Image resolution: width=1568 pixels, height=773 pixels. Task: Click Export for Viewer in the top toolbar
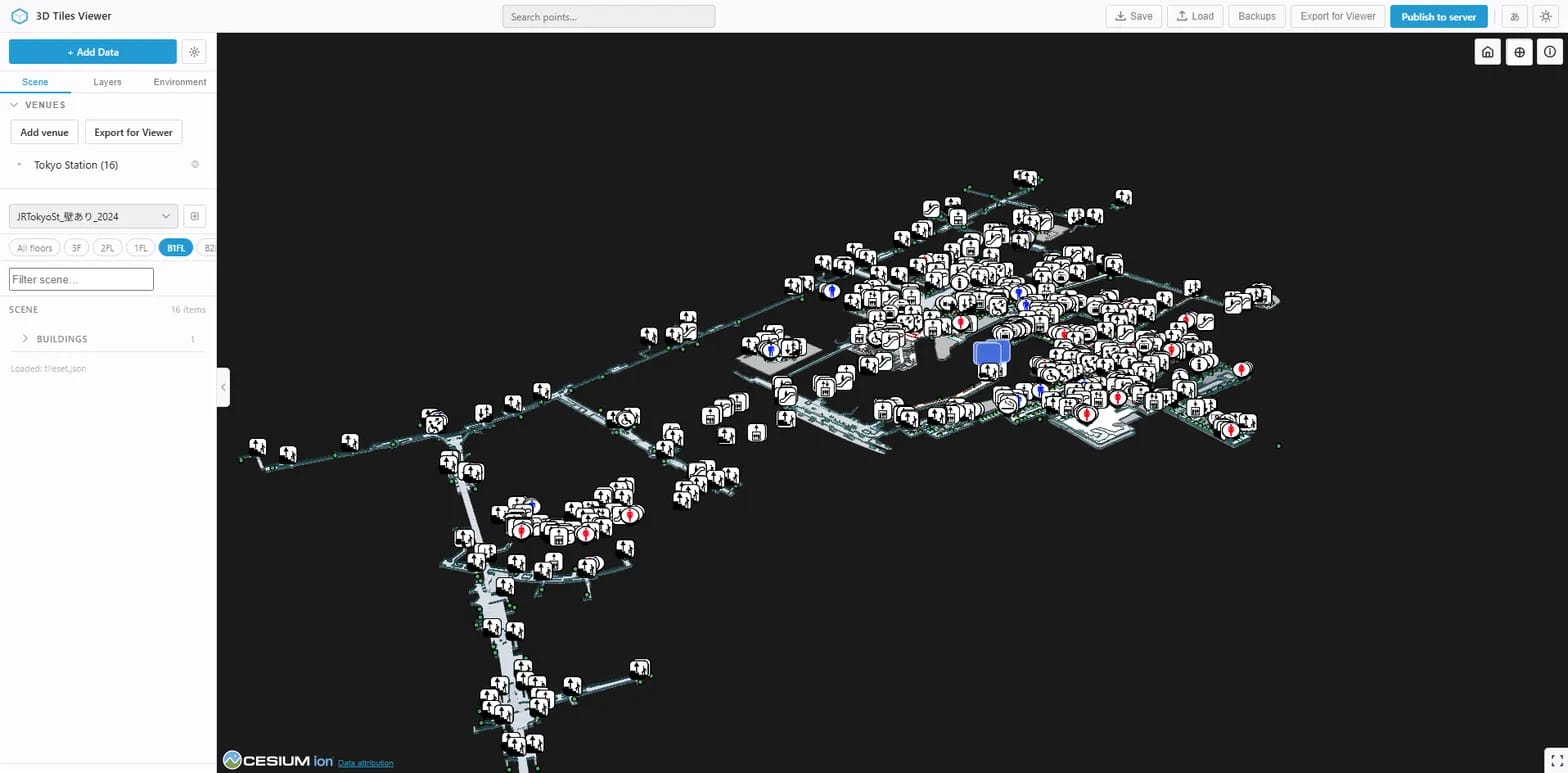[x=1338, y=16]
